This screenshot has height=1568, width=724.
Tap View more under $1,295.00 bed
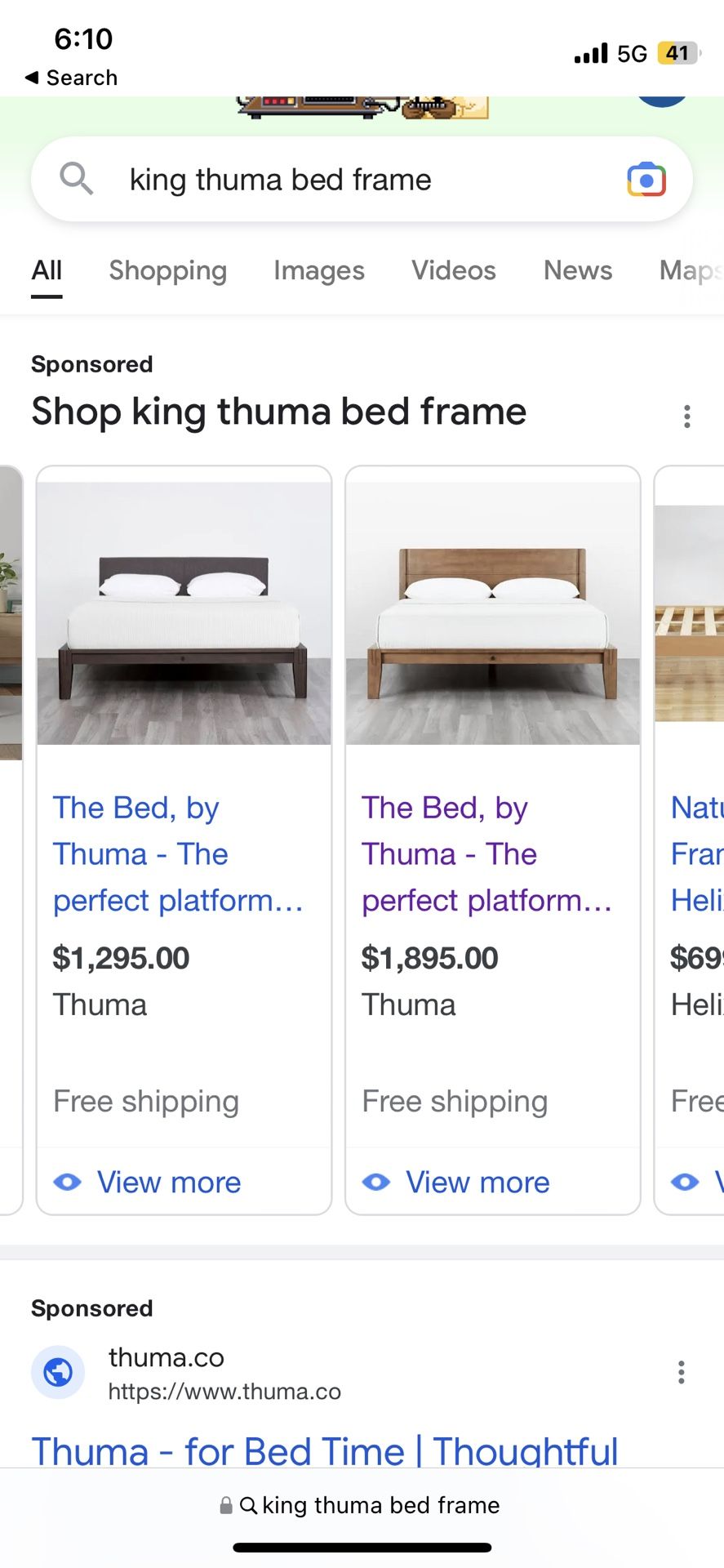169,1182
